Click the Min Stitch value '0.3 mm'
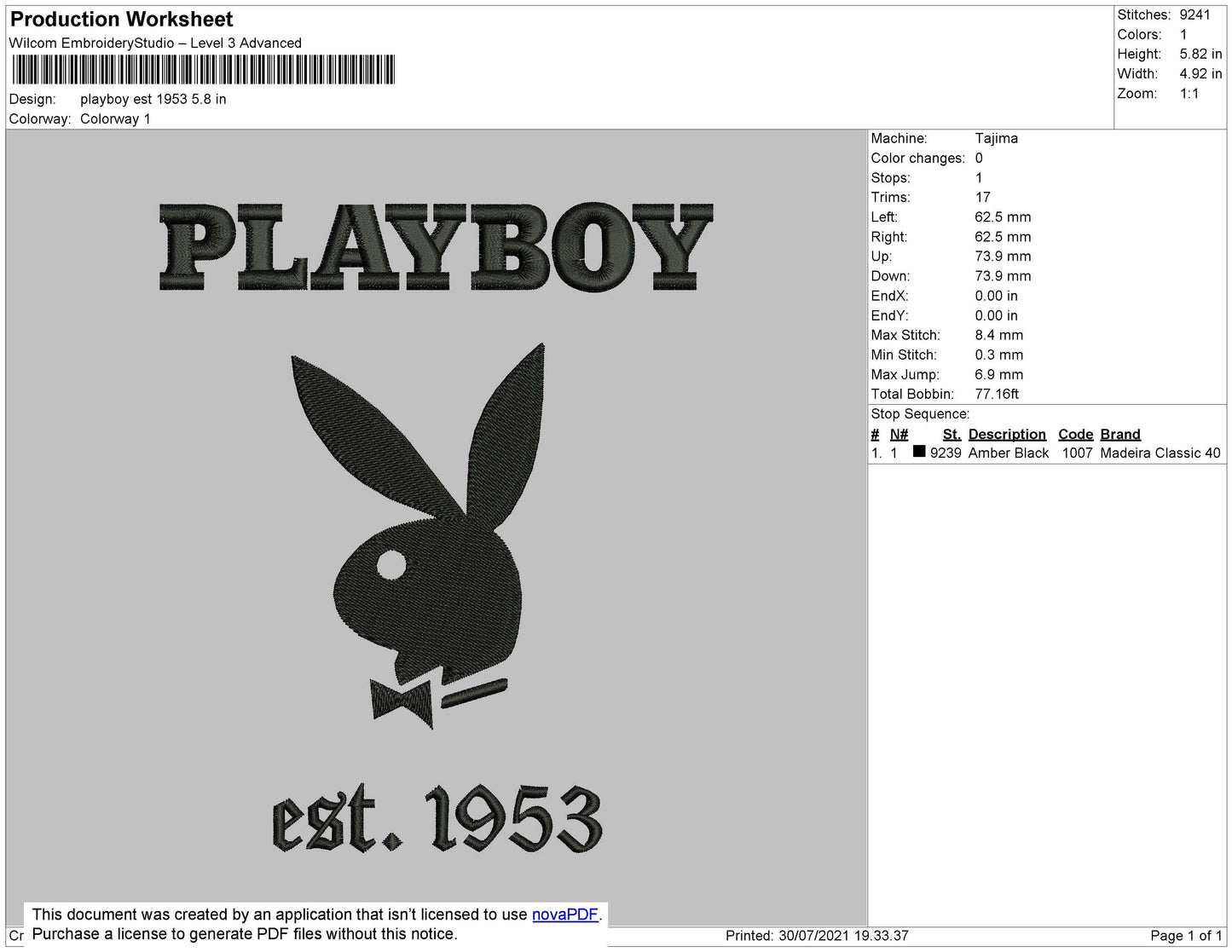The image size is (1232, 952). pyautogui.click(x=999, y=355)
